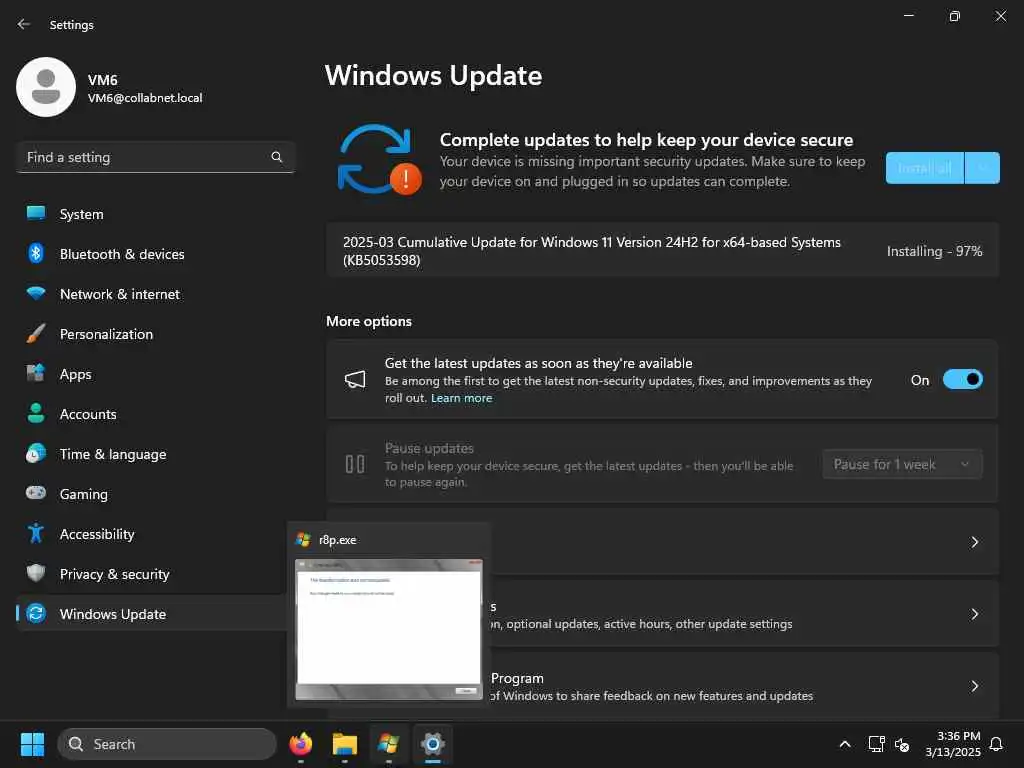Select Privacy & security in sidebar
The height and width of the screenshot is (768, 1024).
[114, 574]
